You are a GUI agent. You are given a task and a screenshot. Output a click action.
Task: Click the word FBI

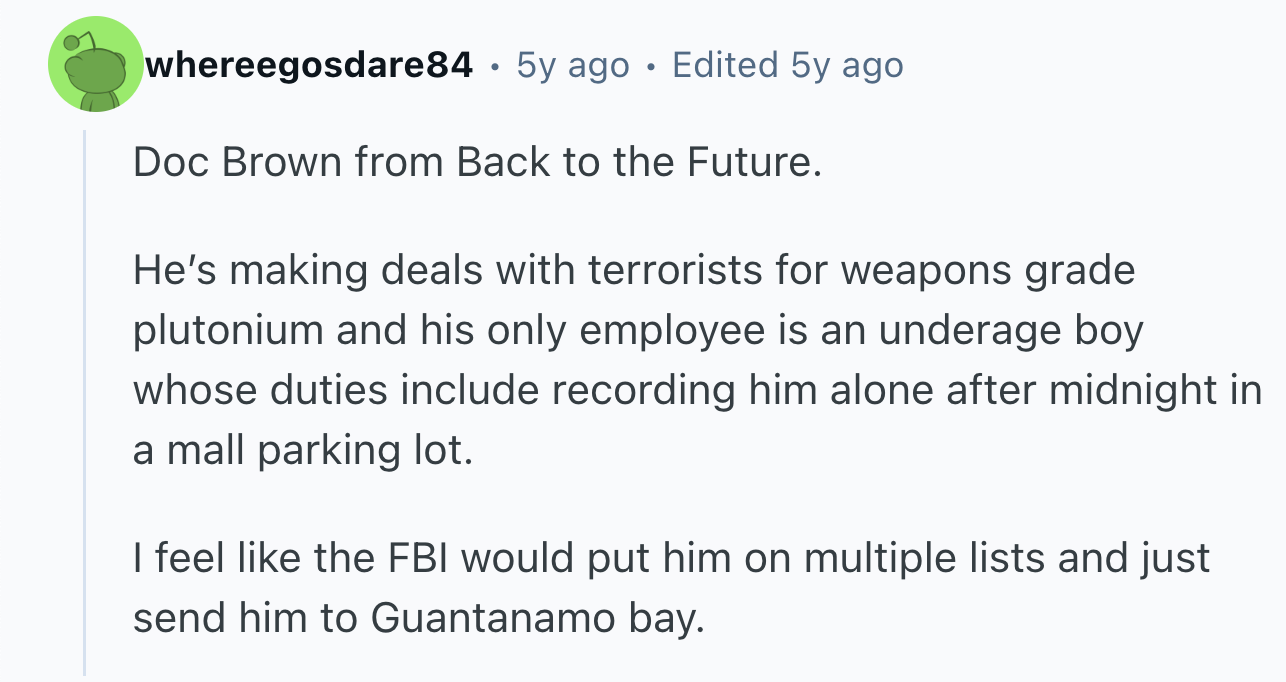(x=412, y=558)
